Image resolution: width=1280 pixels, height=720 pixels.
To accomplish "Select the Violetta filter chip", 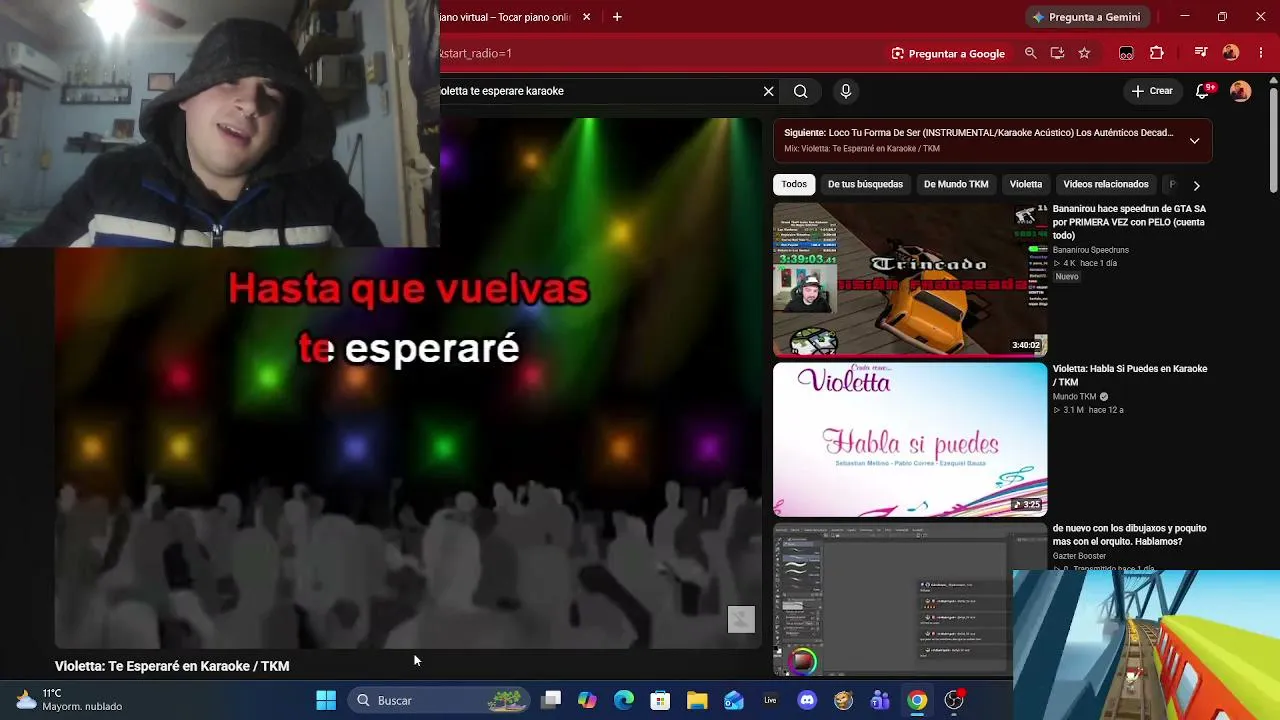I will coord(1026,184).
